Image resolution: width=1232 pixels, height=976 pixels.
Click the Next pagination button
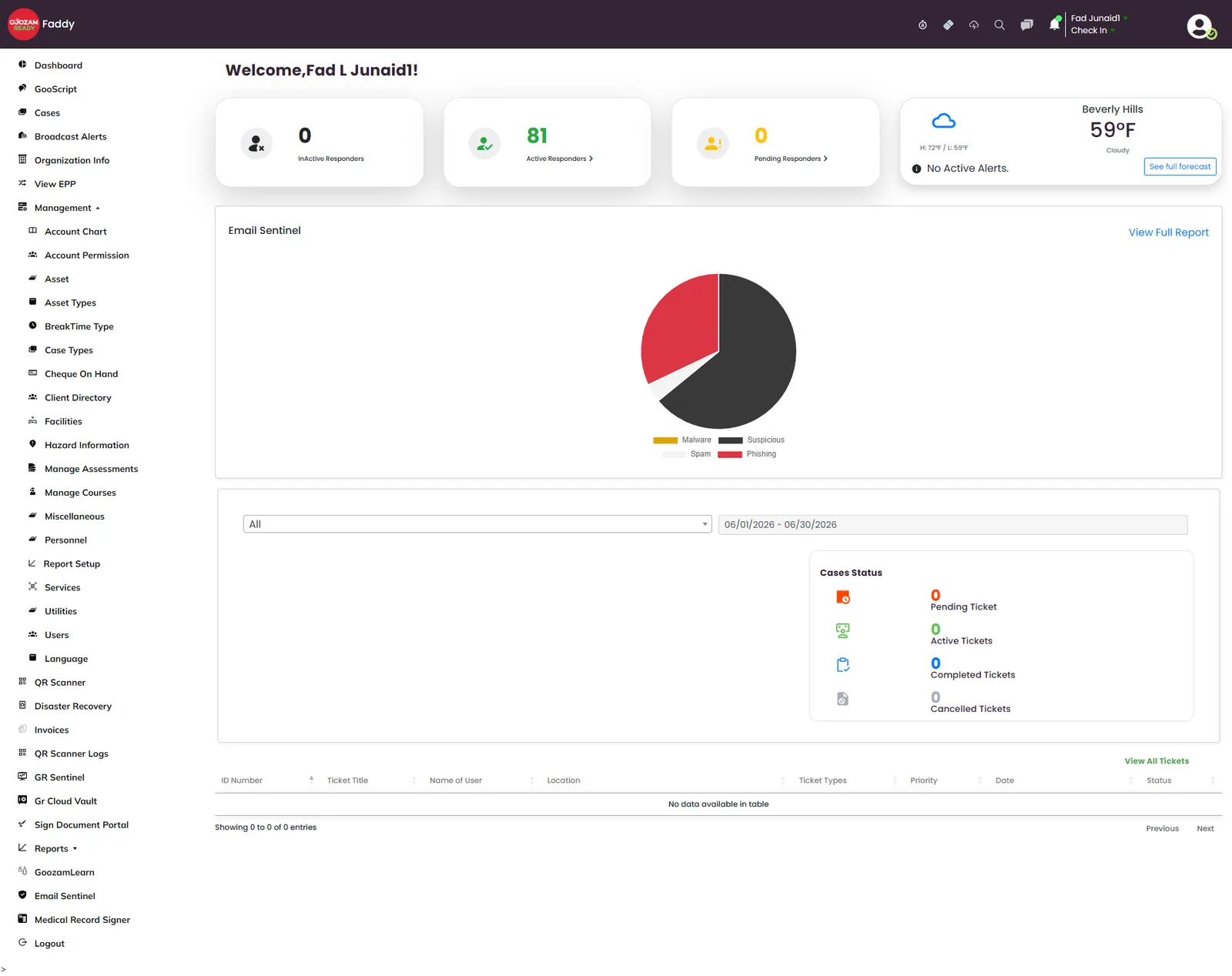(1205, 829)
